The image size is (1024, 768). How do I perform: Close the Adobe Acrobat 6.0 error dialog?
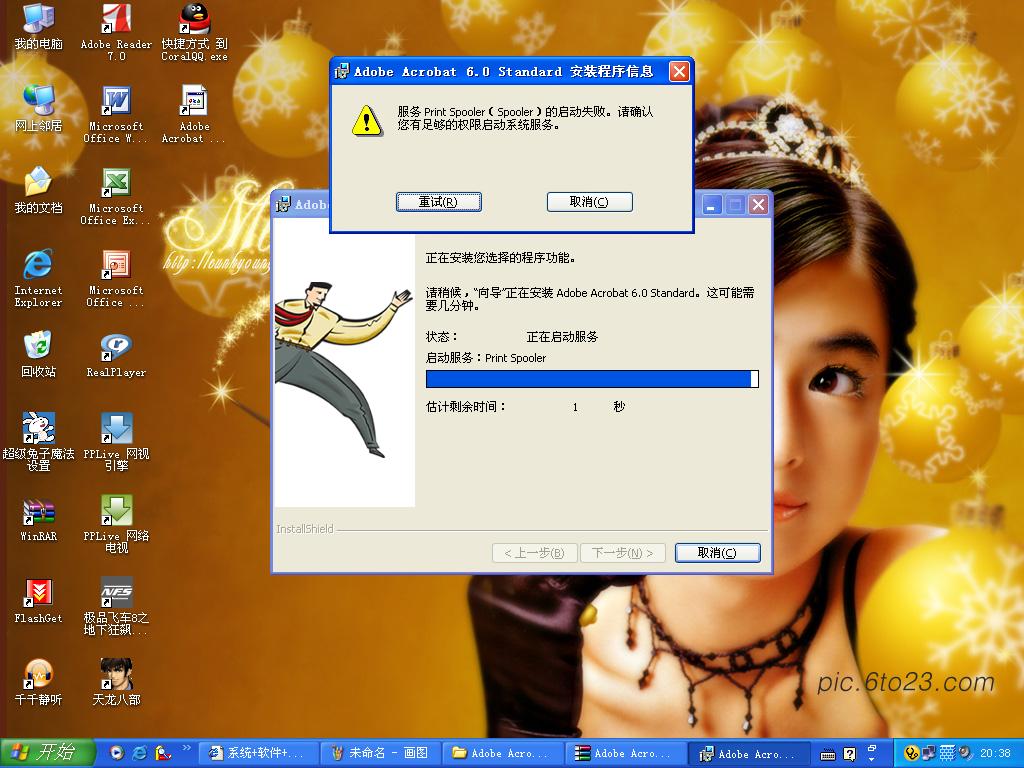click(679, 71)
